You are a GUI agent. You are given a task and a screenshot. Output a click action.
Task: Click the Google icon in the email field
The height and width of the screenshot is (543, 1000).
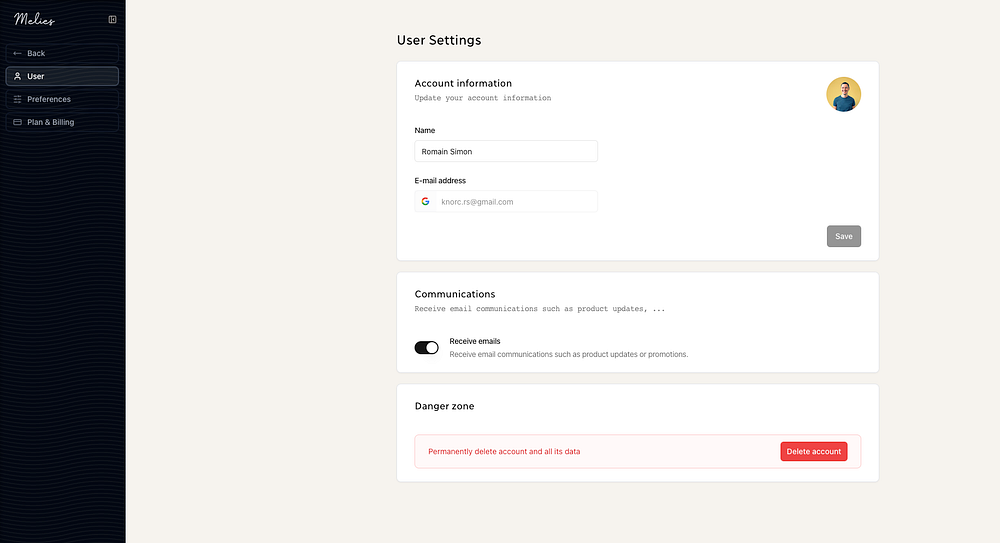pos(426,201)
